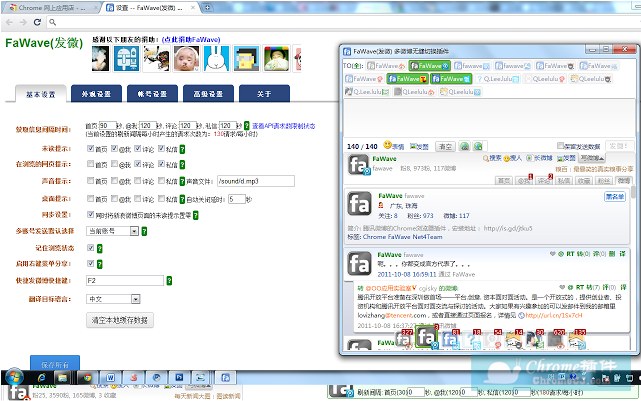Click the compose text area in FaWave popup
The image size is (641, 401).
pos(489,118)
